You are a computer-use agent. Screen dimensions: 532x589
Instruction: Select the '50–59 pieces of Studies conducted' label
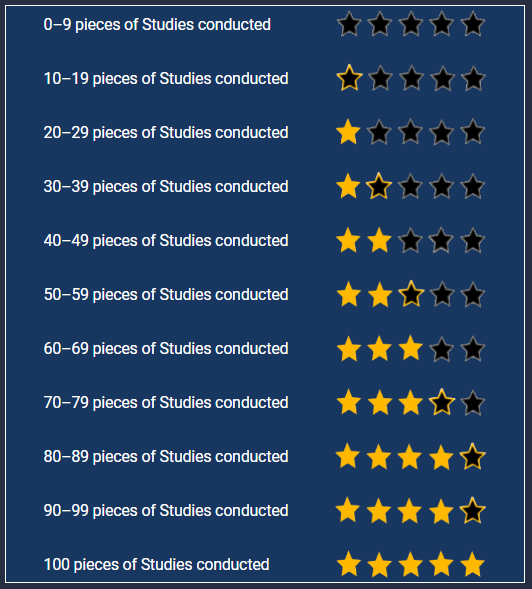click(x=166, y=294)
